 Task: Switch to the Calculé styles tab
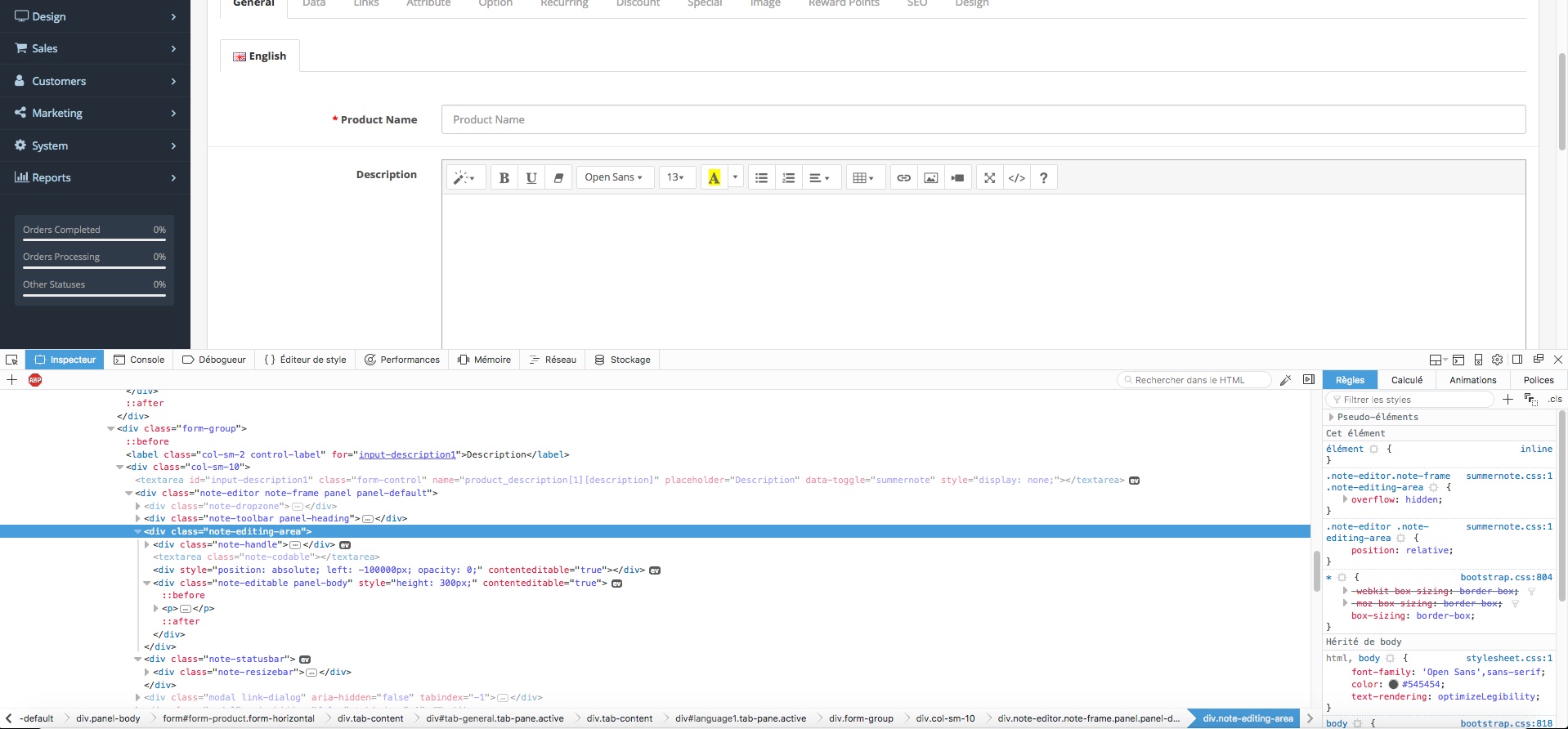[1407, 380]
